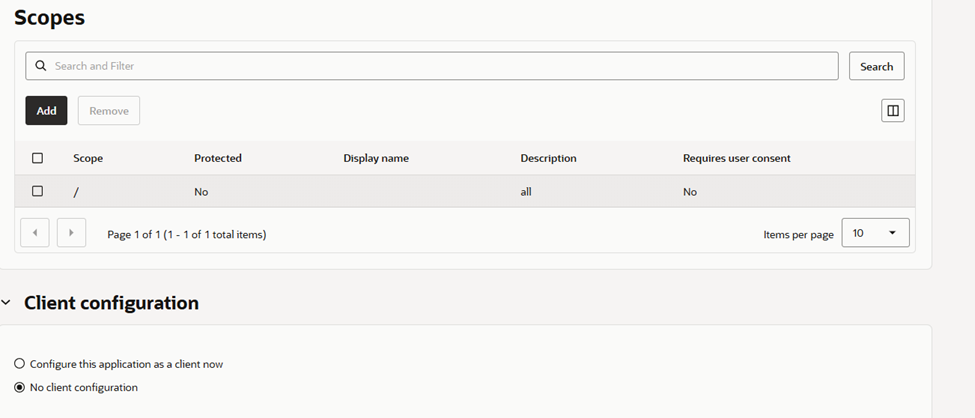Select all scopes header checkbox
The height and width of the screenshot is (418, 975).
tap(38, 158)
